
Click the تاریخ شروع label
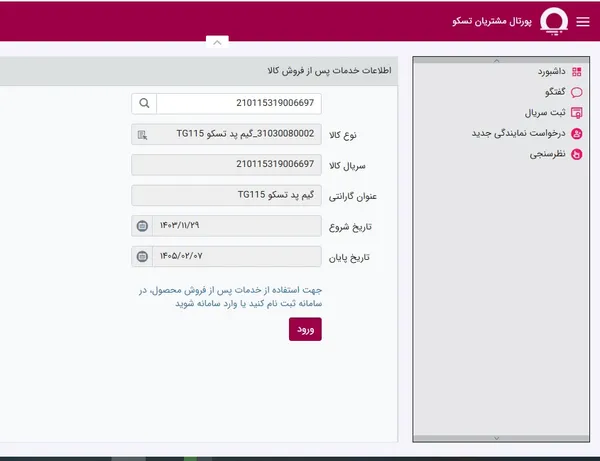click(350, 227)
